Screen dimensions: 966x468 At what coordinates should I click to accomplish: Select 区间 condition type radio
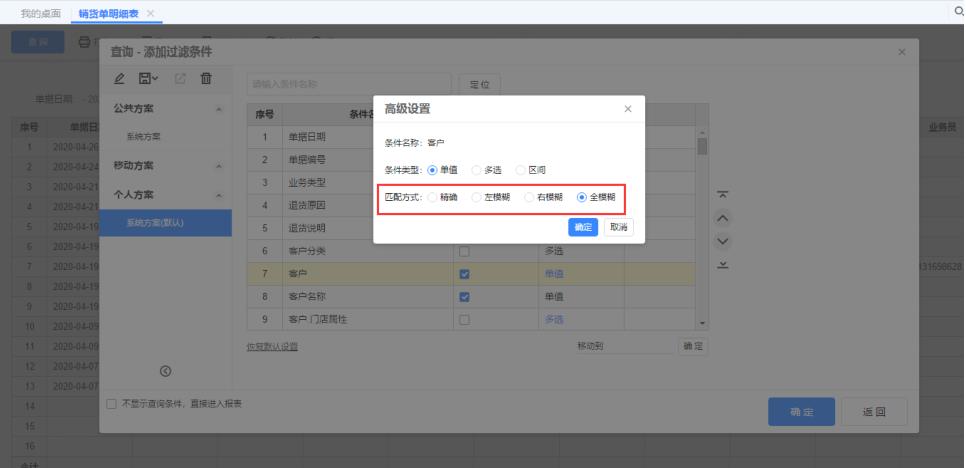pos(521,170)
